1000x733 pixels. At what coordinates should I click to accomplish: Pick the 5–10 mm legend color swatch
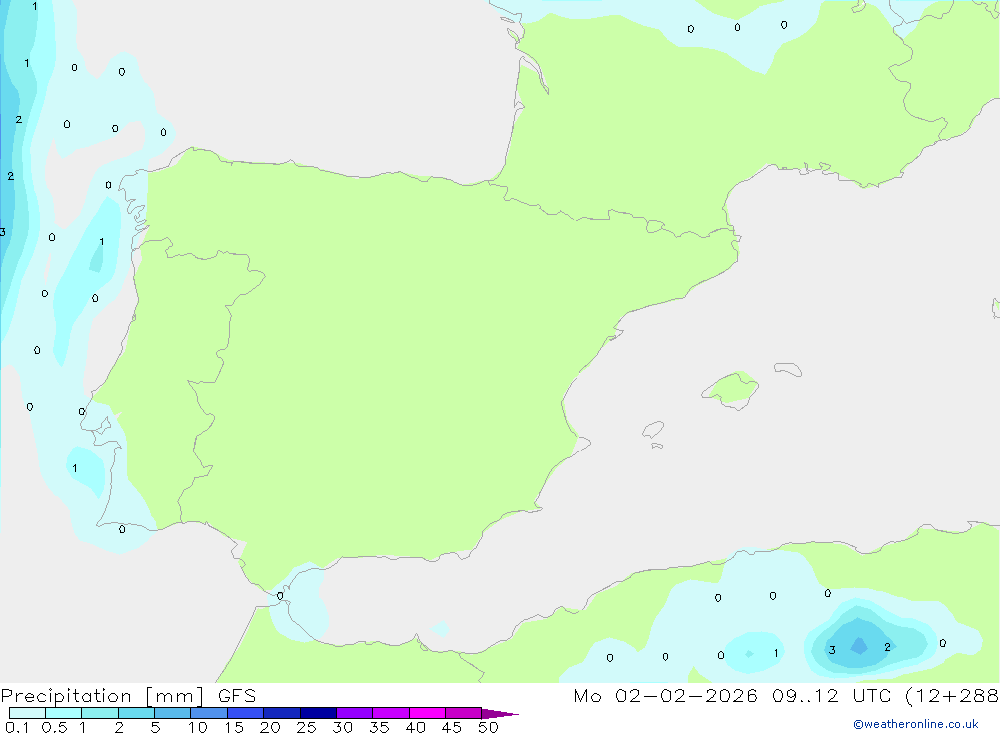[173, 713]
